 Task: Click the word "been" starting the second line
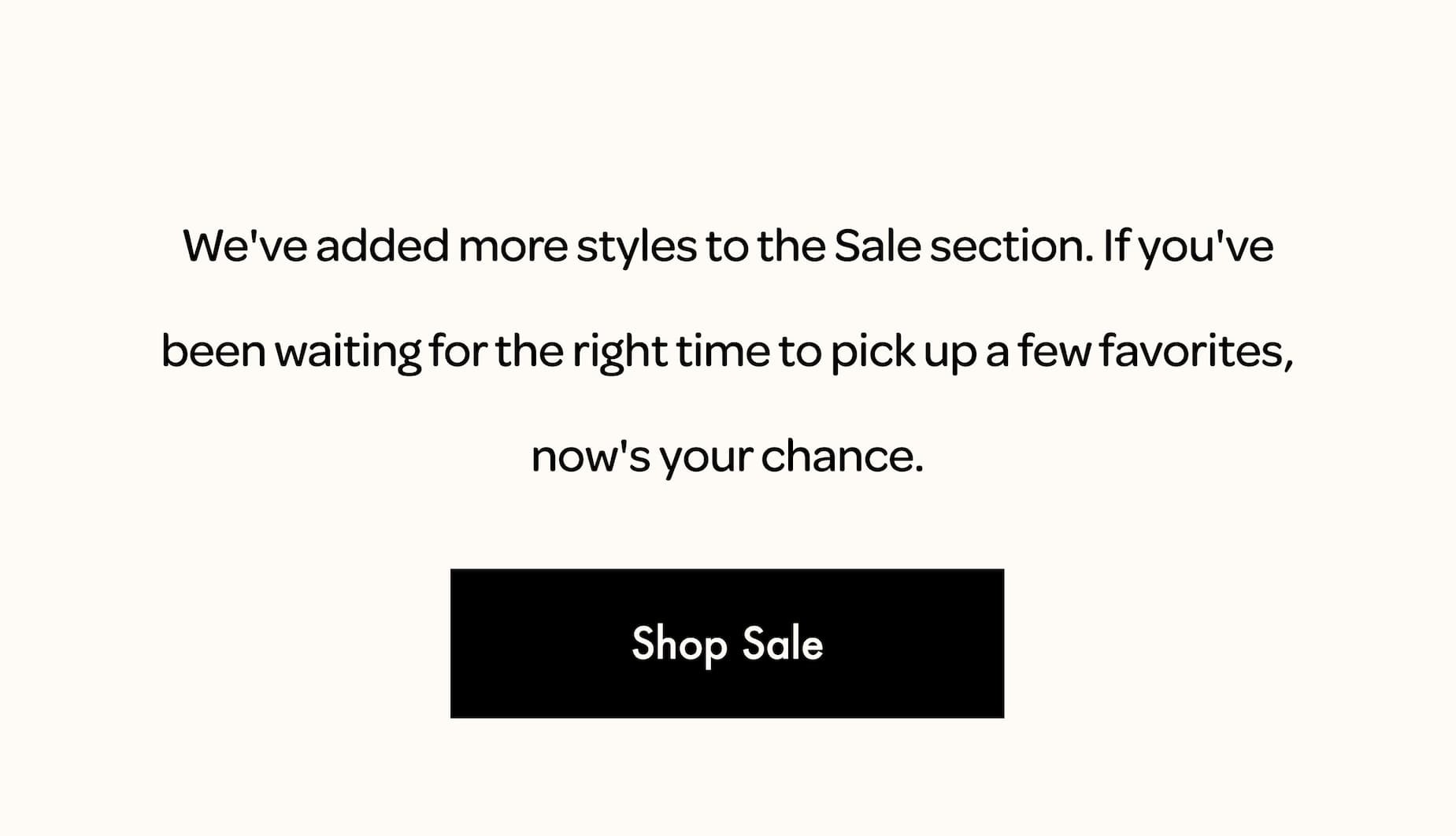click(x=213, y=351)
